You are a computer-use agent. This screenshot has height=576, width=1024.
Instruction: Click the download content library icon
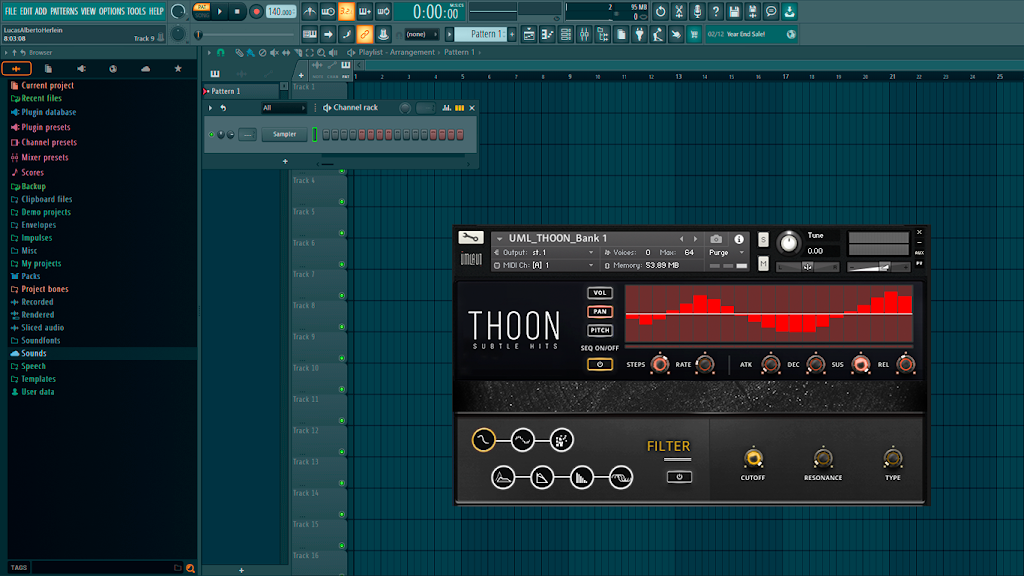(790, 12)
